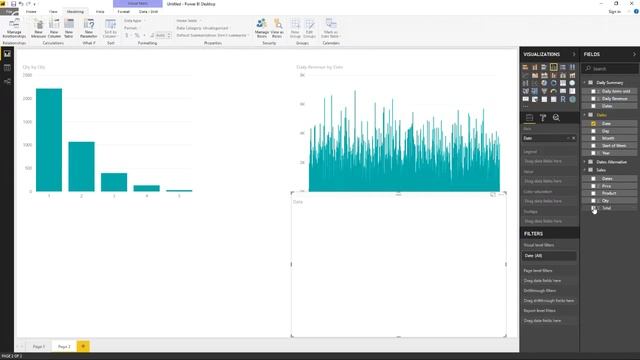Viewport: 640px width, 360px height.
Task: Click View as Roles button
Action: 277,28
